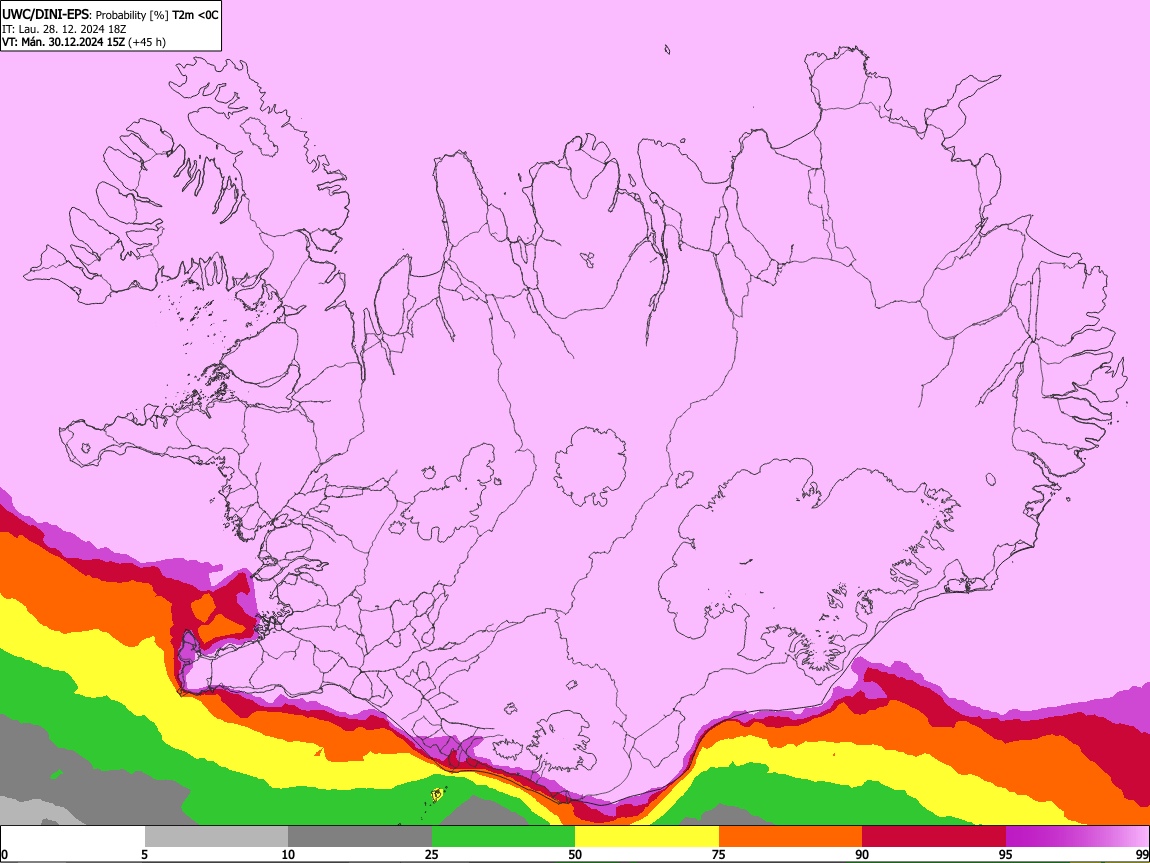Click the yellow 50-75 legend swatch

tap(647, 837)
